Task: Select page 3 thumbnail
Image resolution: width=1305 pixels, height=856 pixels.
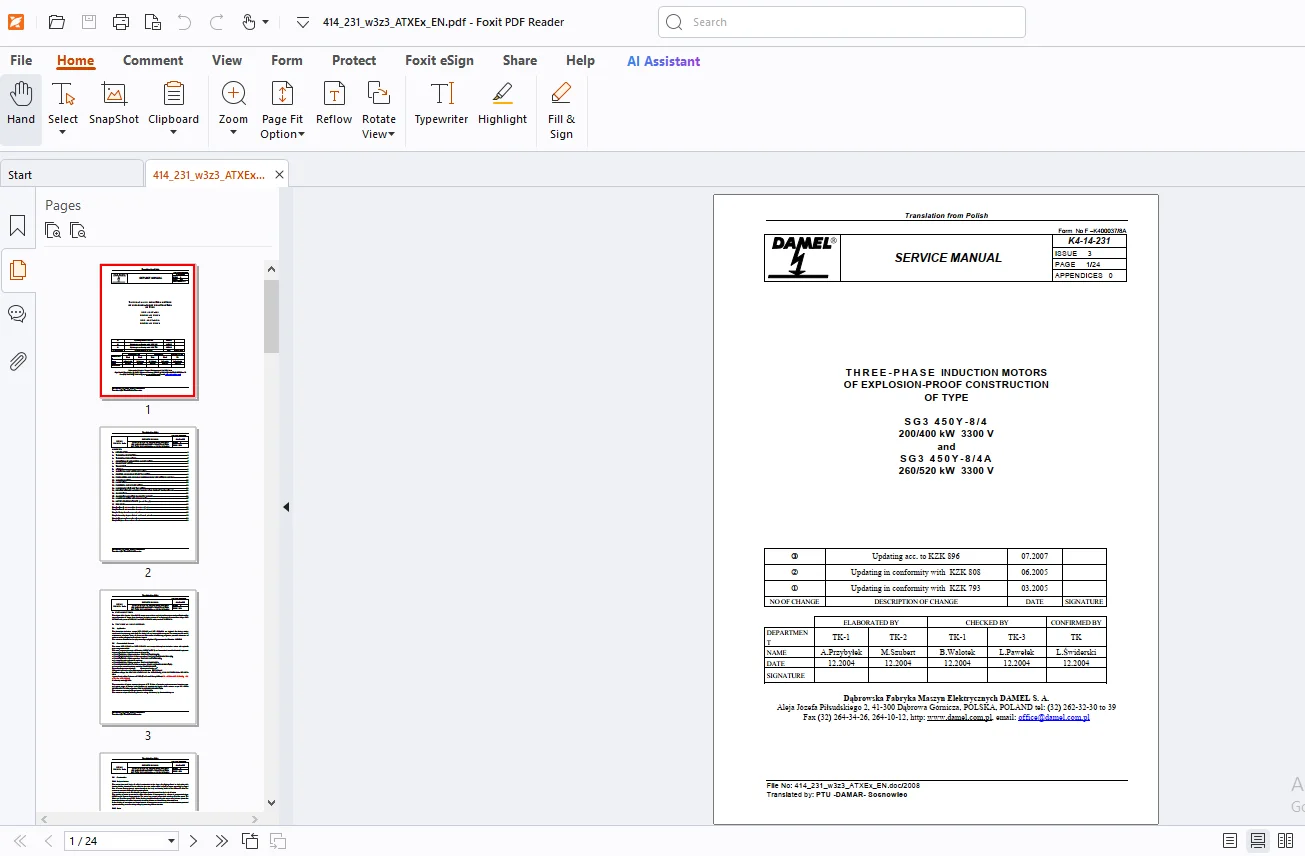Action: pyautogui.click(x=148, y=657)
